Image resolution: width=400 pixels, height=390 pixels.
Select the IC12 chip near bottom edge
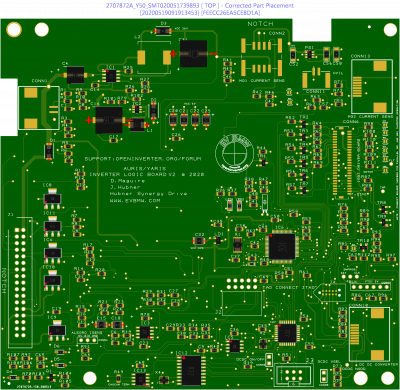tap(191, 370)
